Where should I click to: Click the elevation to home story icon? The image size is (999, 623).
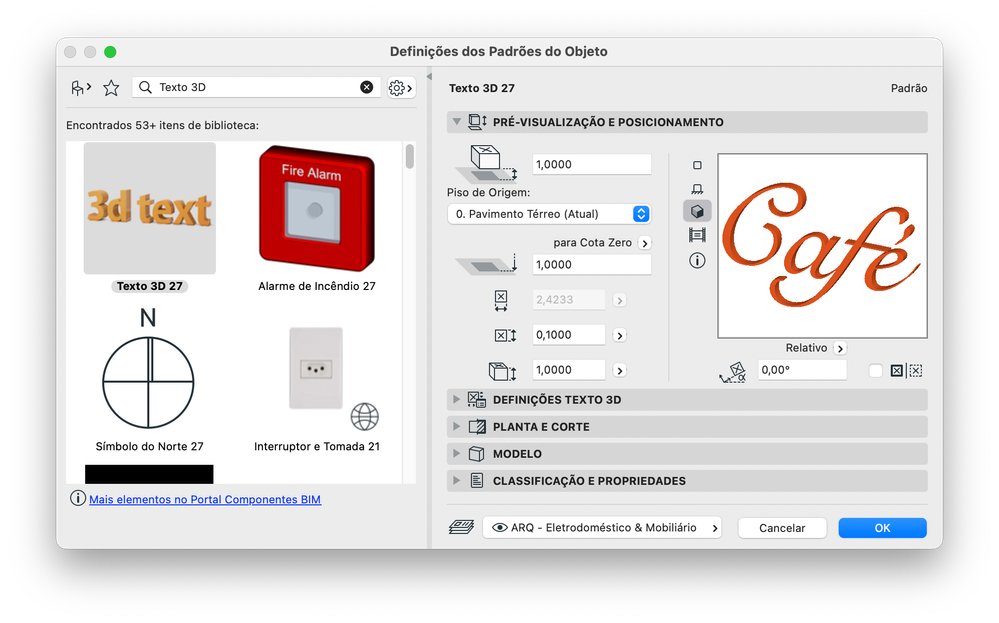(487, 164)
